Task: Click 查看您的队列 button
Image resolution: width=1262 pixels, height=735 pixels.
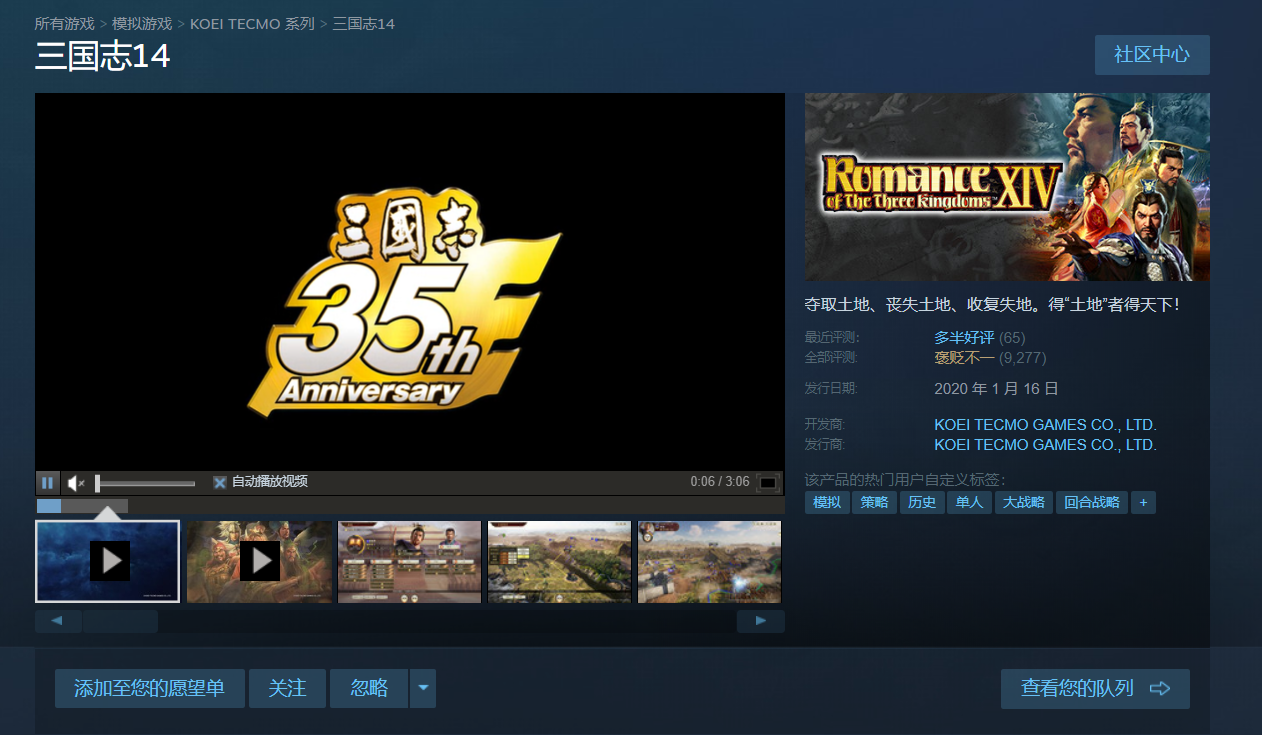Action: click(x=1095, y=689)
